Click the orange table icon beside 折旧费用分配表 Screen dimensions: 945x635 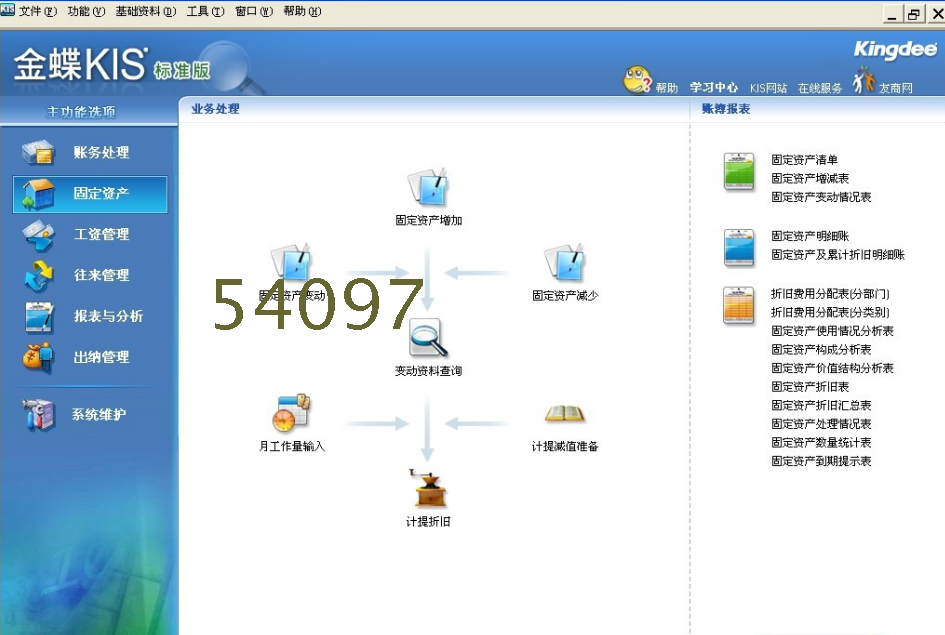pyautogui.click(x=739, y=305)
